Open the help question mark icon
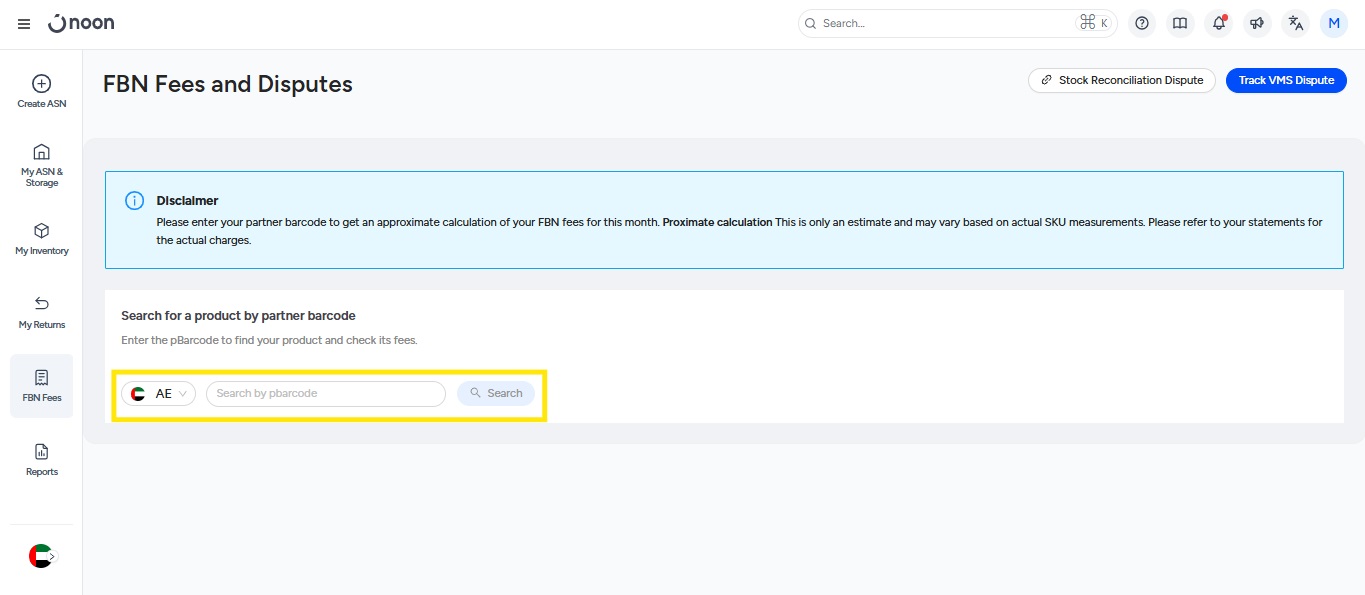This screenshot has height=595, width=1365. pos(1142,24)
